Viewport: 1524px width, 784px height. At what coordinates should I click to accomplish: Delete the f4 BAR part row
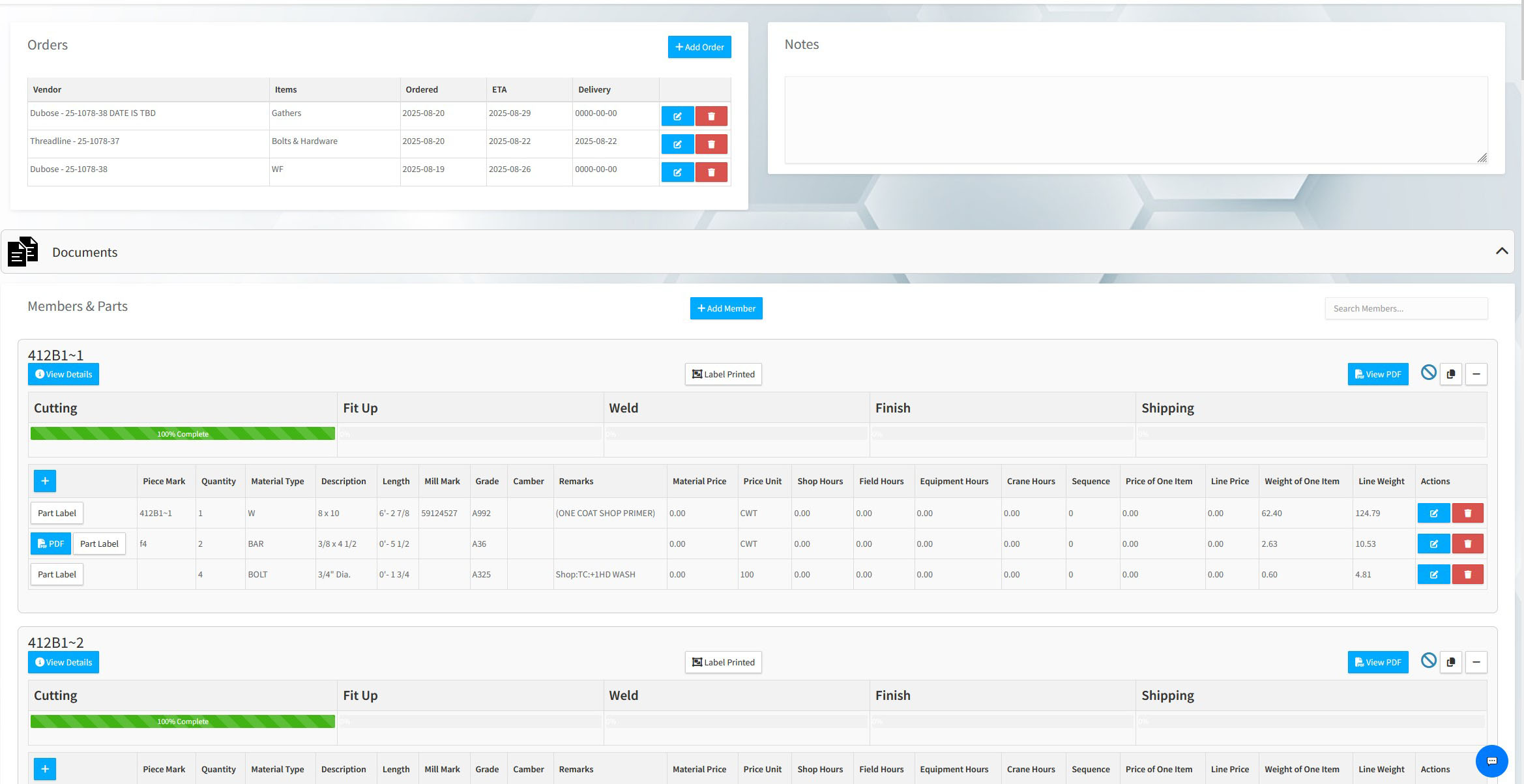click(1467, 544)
